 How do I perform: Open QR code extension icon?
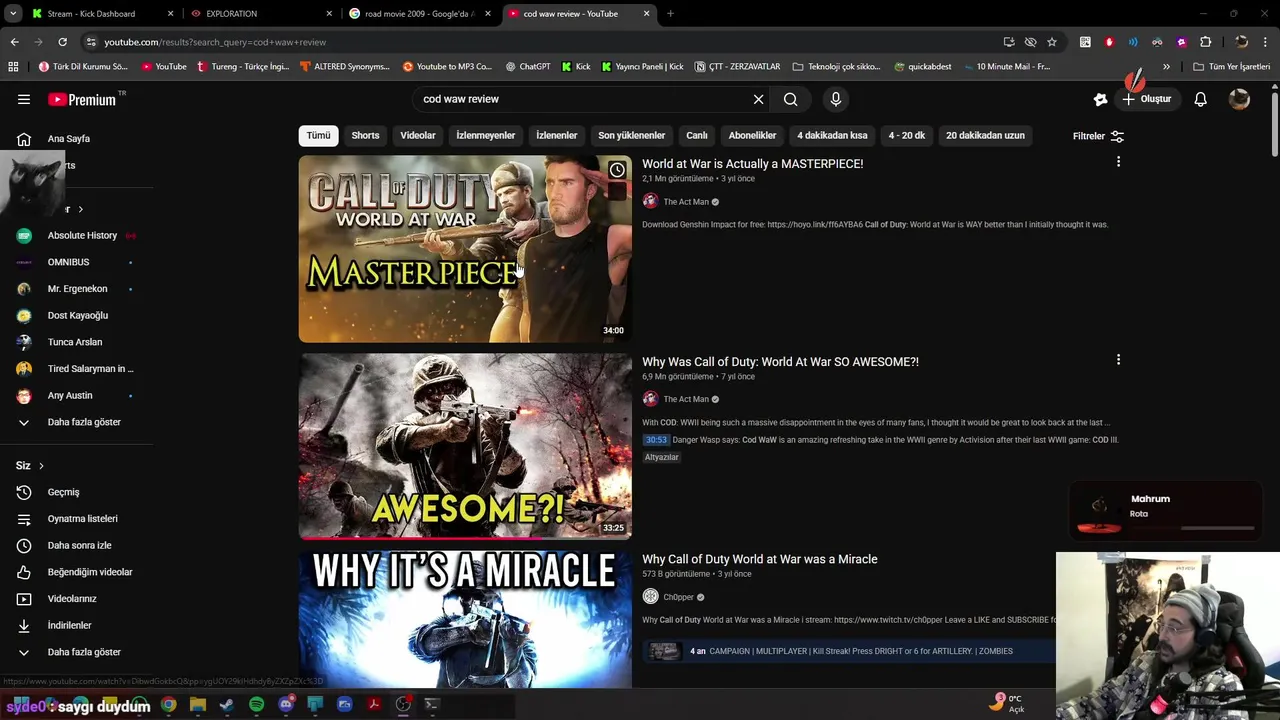point(1085,42)
